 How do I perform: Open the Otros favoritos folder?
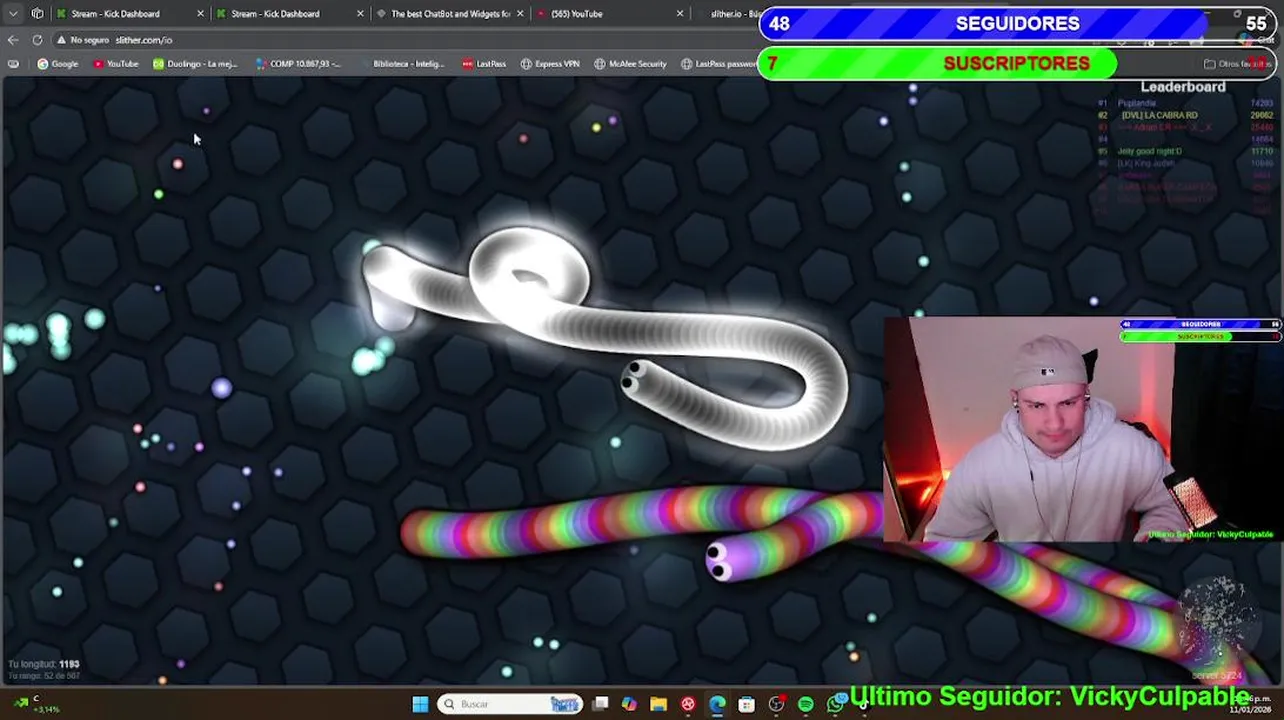click(1238, 64)
